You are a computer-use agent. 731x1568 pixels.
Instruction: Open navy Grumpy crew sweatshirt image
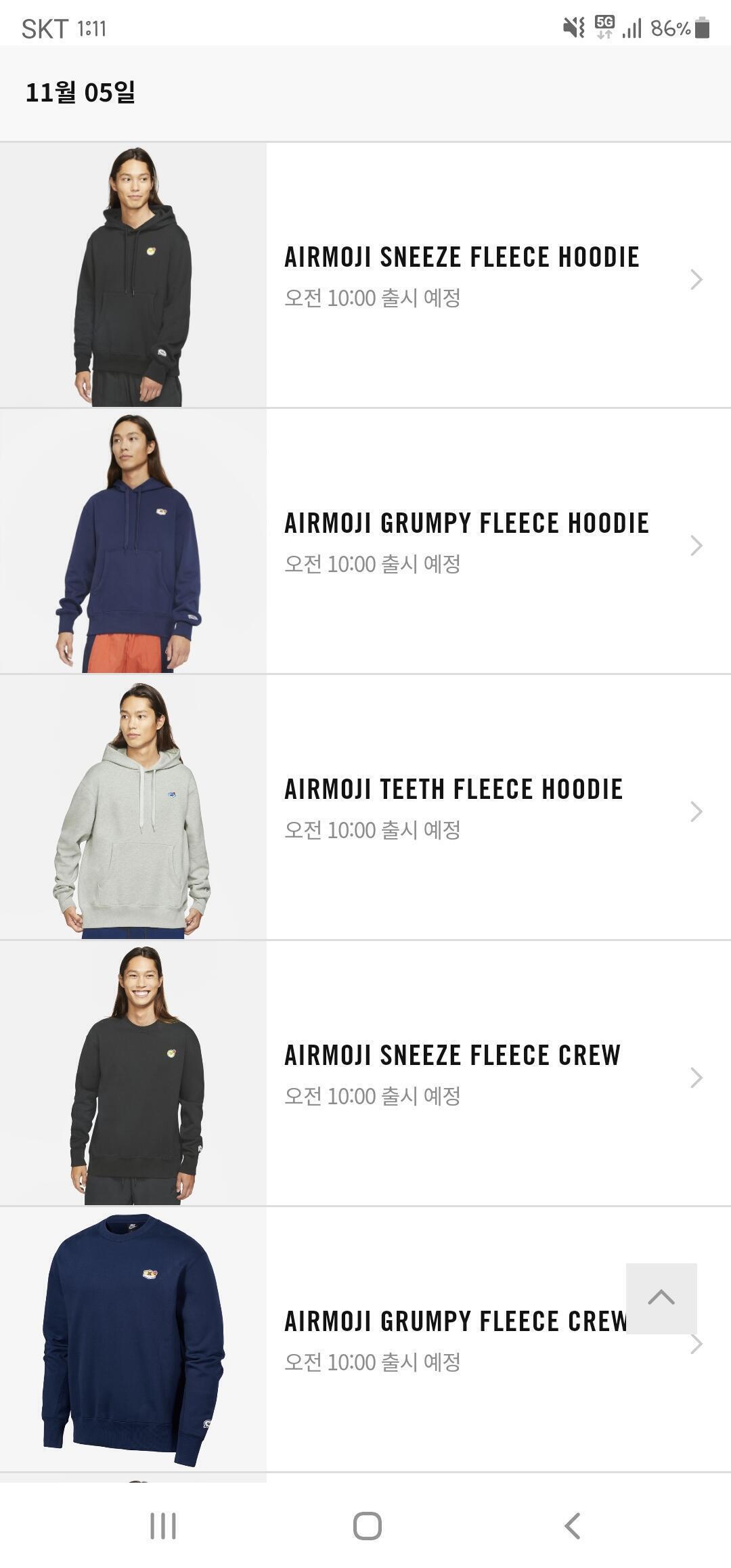[x=133, y=1339]
